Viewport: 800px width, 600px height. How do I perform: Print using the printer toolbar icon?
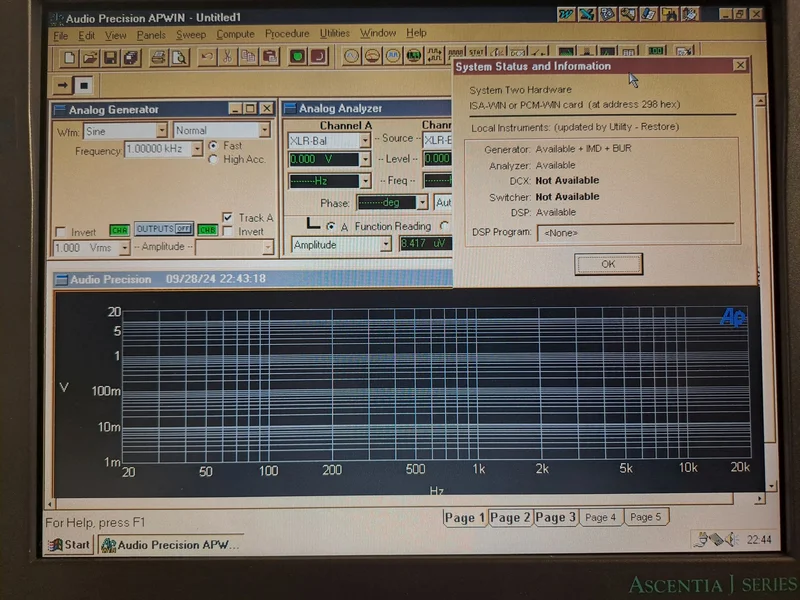coord(158,58)
